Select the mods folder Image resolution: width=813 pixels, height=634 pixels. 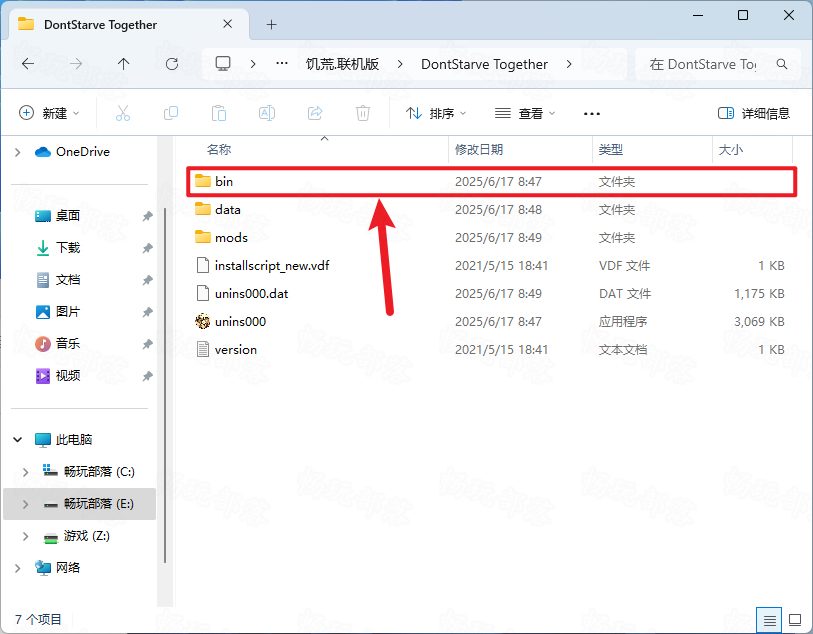pos(491,237)
